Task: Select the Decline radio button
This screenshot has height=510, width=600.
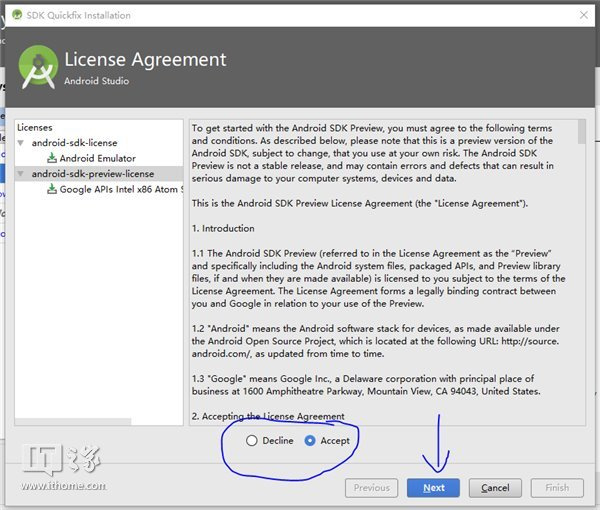Action: click(252, 441)
